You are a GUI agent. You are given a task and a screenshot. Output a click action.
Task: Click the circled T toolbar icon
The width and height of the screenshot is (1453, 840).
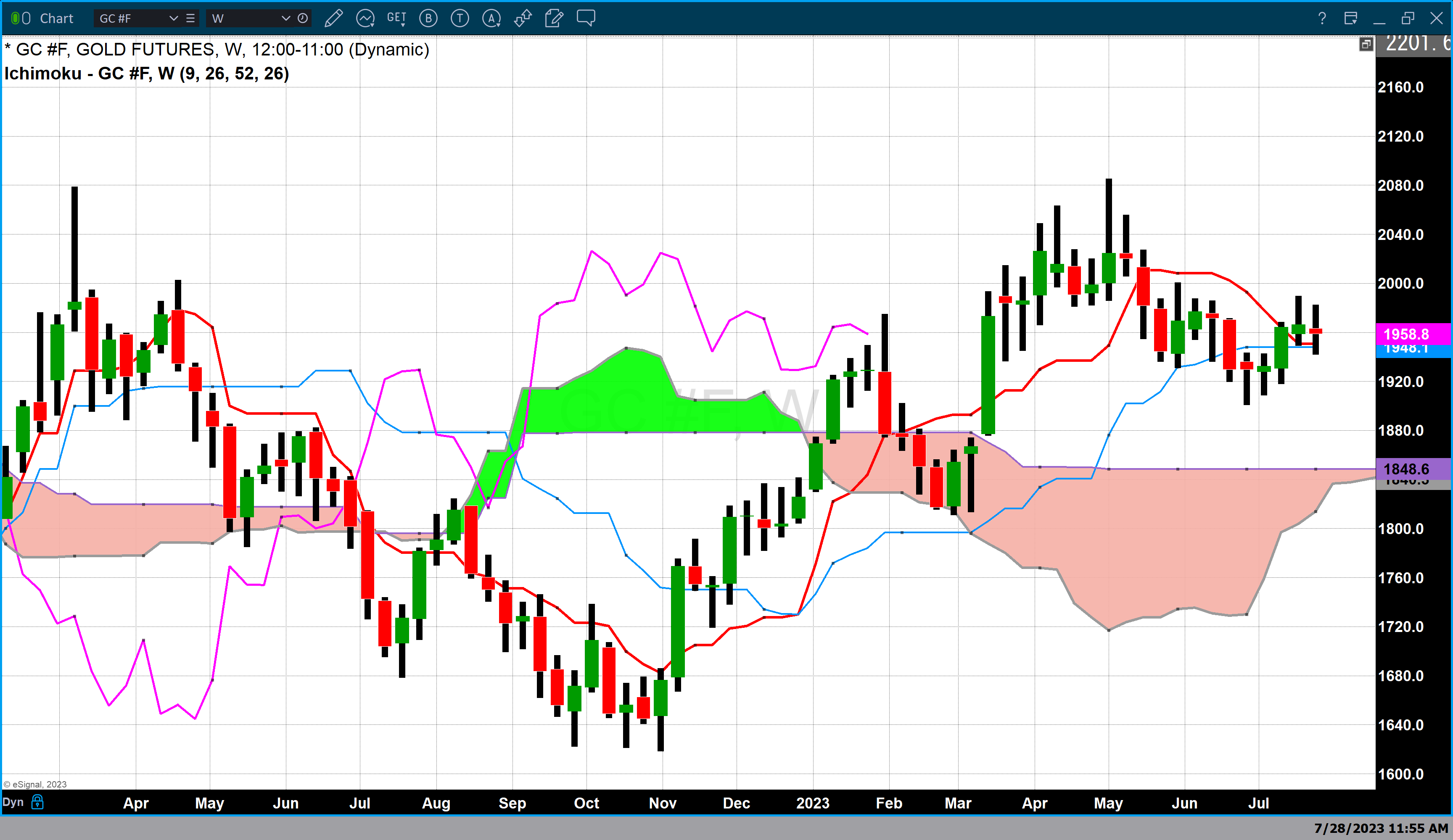[x=460, y=18]
